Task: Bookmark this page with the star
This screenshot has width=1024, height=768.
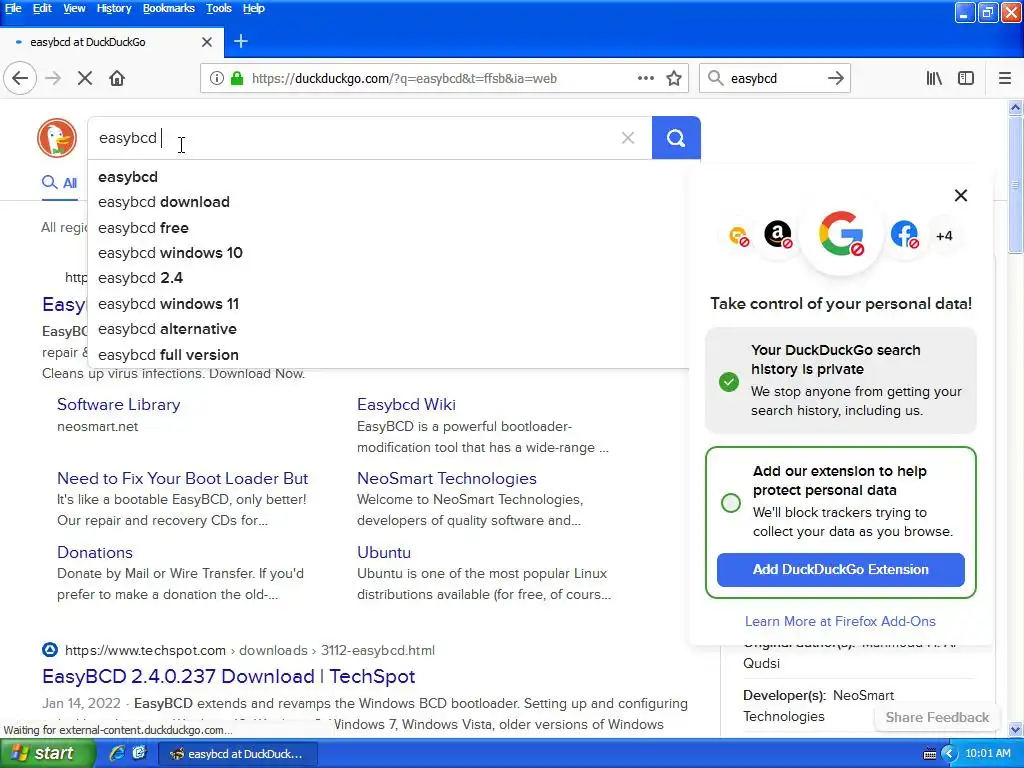Action: tap(674, 78)
